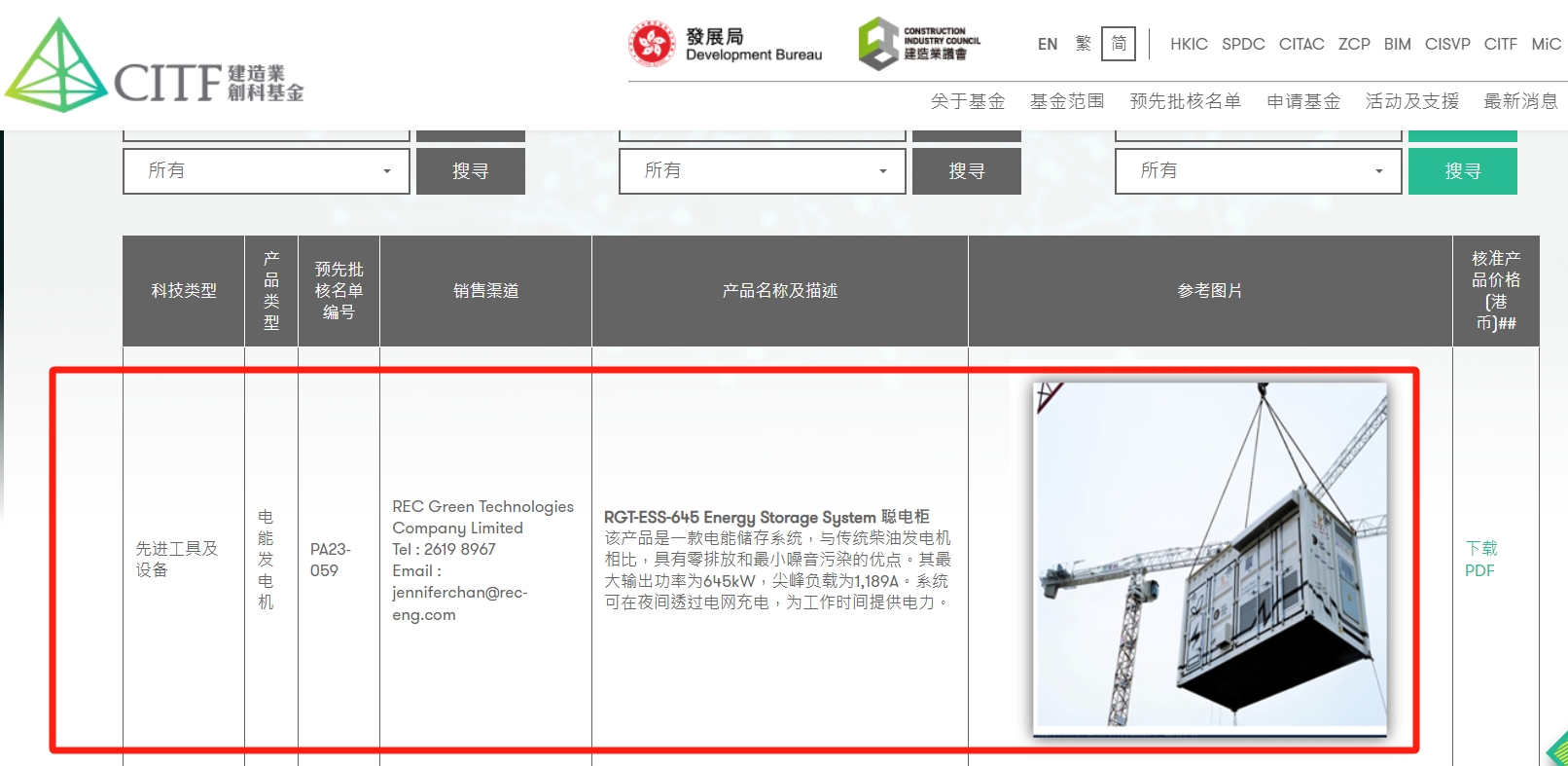
Task: Open the 关于基金 menu
Action: click(968, 101)
